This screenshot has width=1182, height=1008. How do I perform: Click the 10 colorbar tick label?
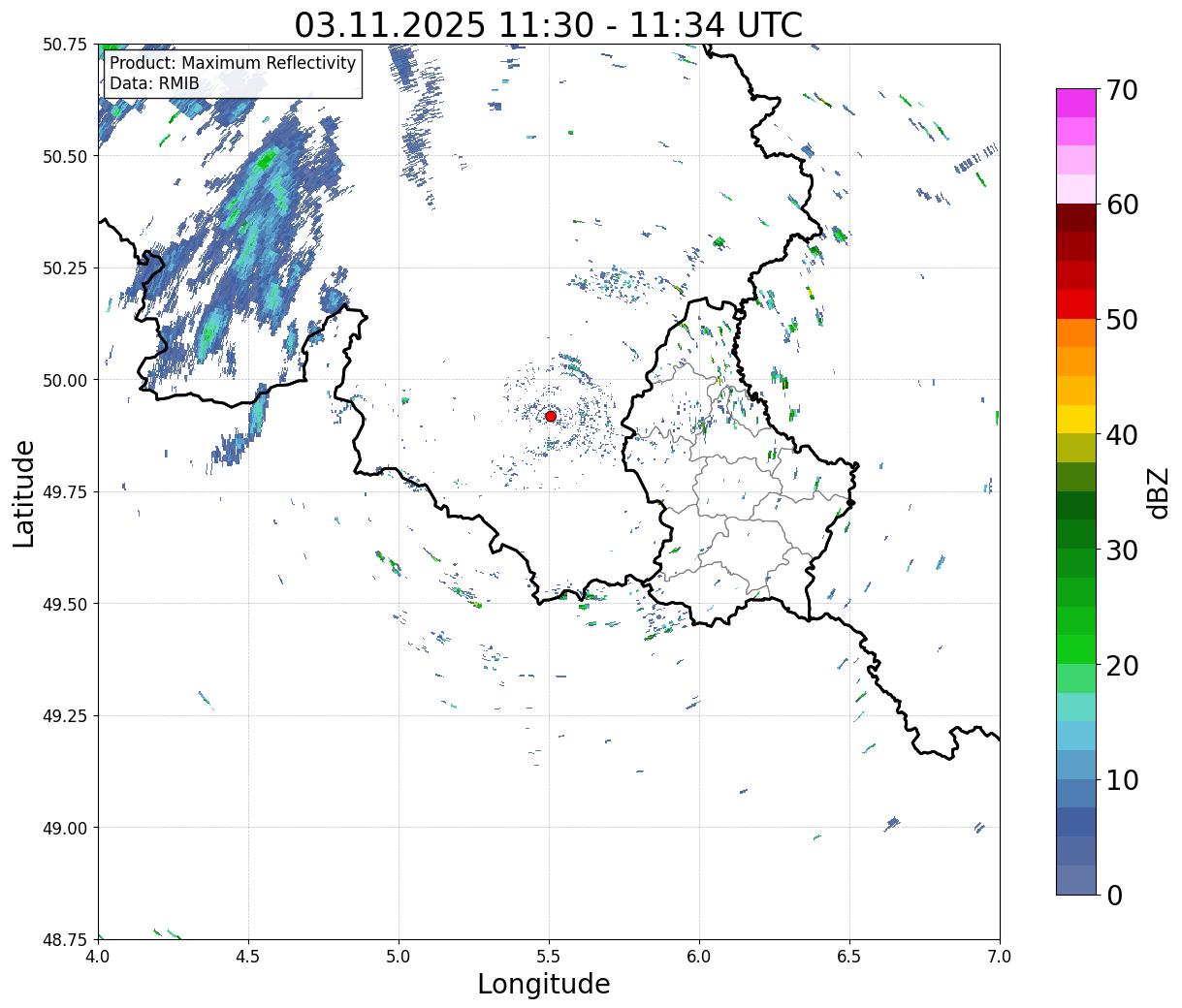[1122, 779]
